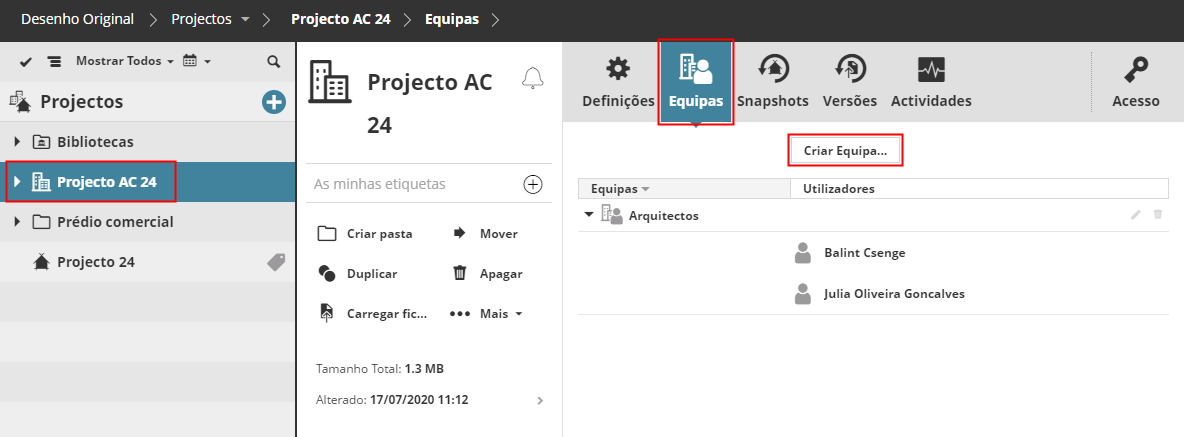Image resolution: width=1184 pixels, height=437 pixels.
Task: Open the Mais actions dropdown
Action: 486,313
